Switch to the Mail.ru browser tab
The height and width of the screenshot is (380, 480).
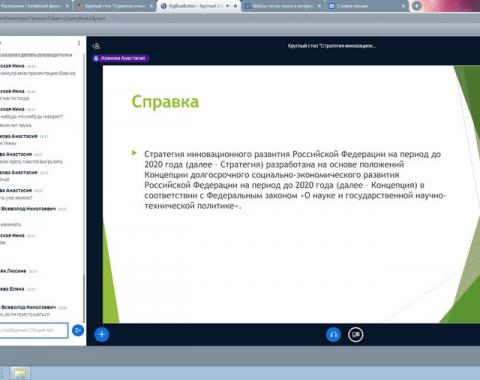pos(282,6)
